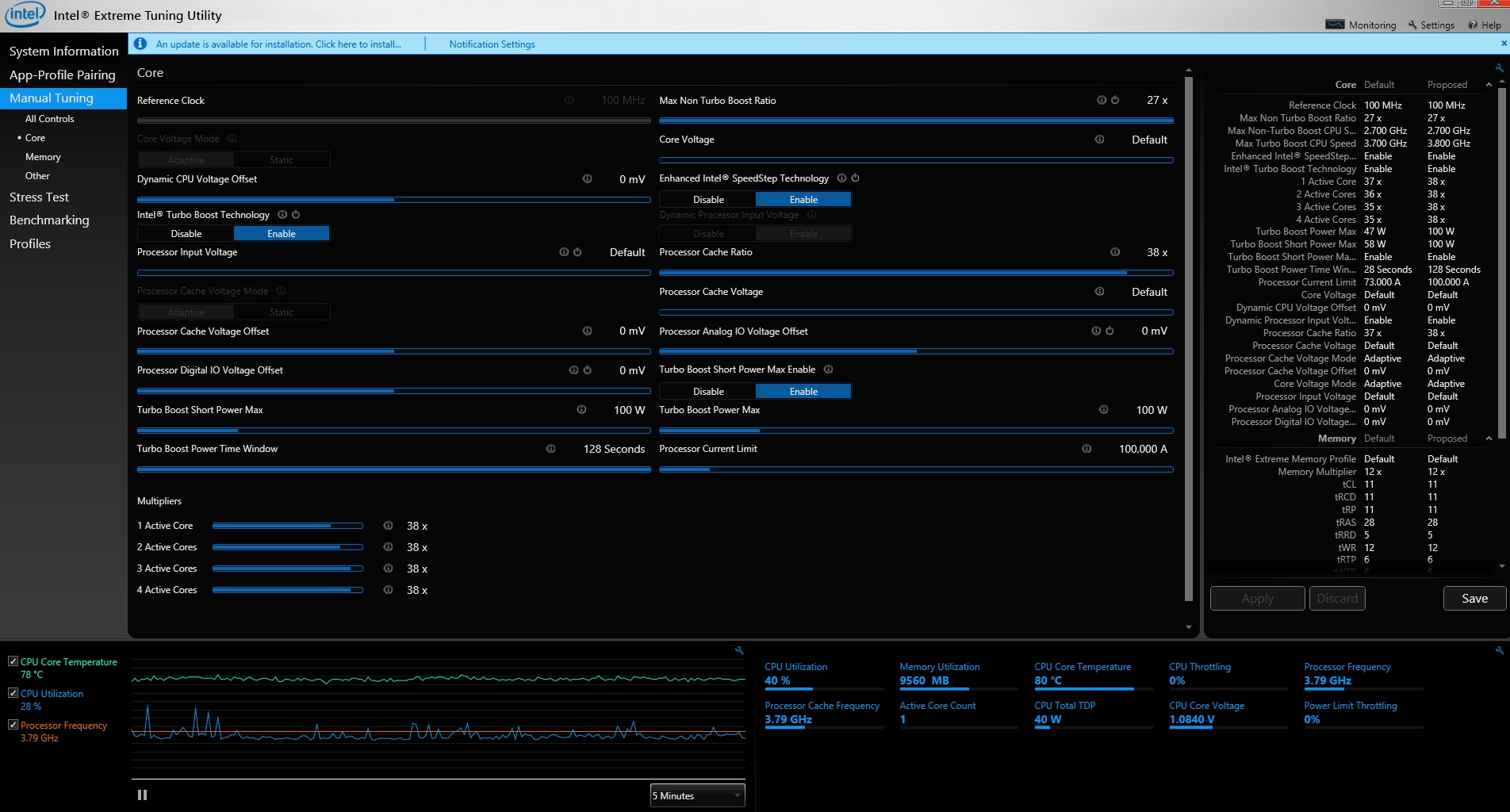The image size is (1510, 812).
Task: Pause the monitoring graph
Action: [143, 795]
